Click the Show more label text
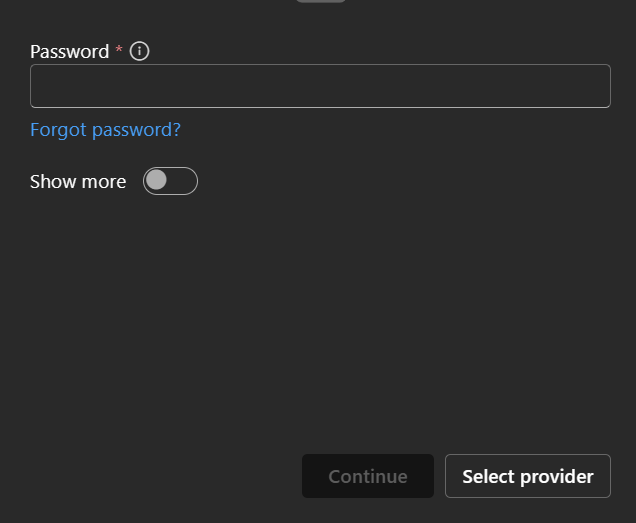The height and width of the screenshot is (523, 636). pyautogui.click(x=78, y=181)
